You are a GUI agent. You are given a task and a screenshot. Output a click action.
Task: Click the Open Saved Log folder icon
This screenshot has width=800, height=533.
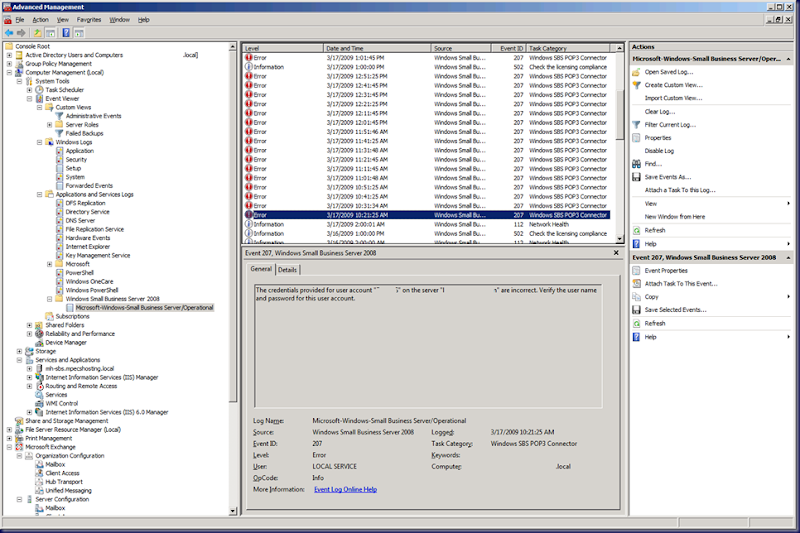636,72
